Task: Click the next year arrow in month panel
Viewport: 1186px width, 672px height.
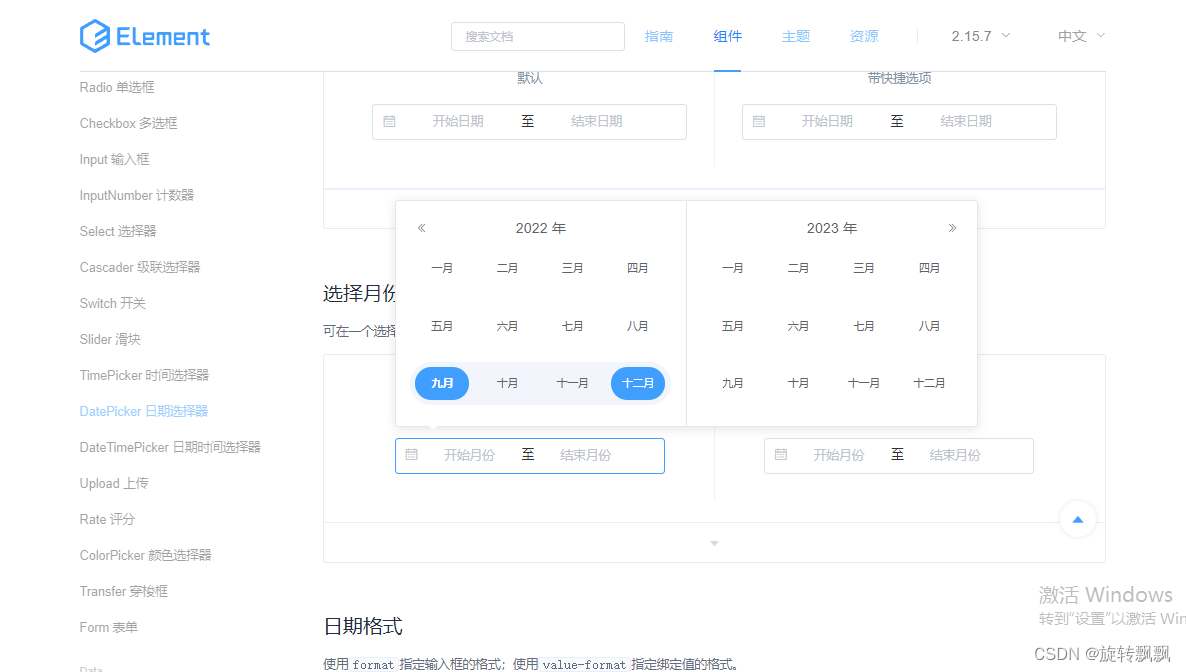Action: click(951, 227)
